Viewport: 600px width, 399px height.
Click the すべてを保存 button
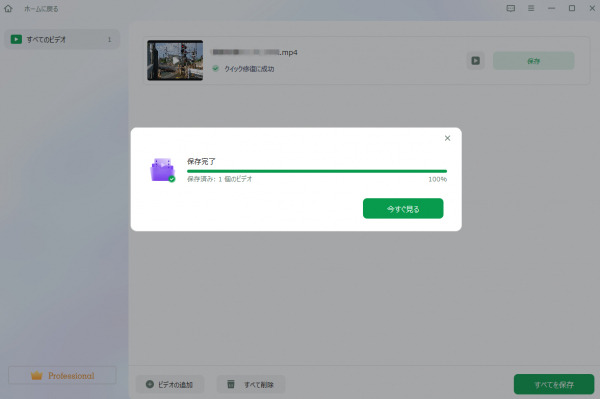pyautogui.click(x=554, y=384)
